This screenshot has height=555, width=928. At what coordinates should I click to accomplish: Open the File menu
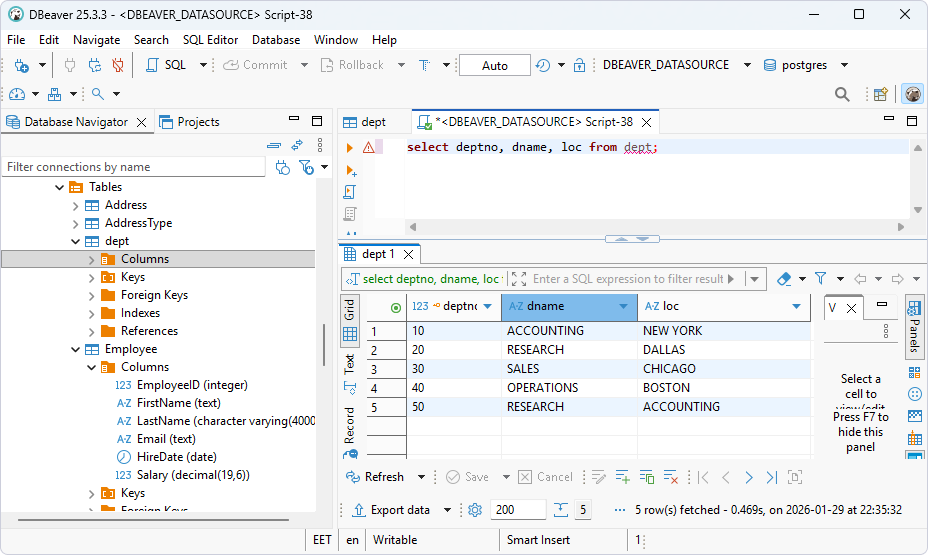pyautogui.click(x=16, y=40)
